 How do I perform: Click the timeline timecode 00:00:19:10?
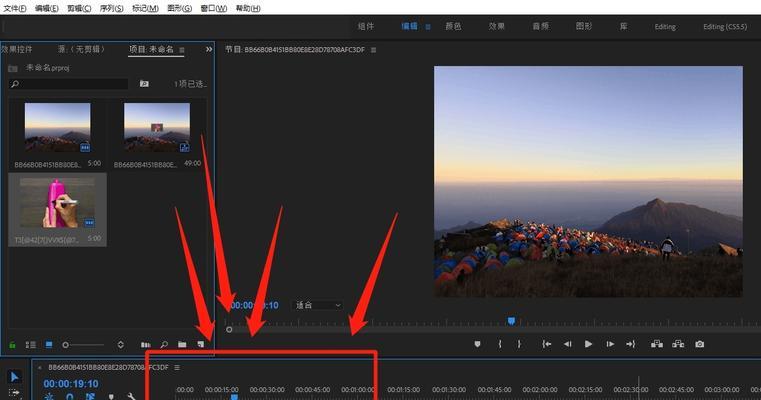(71, 383)
